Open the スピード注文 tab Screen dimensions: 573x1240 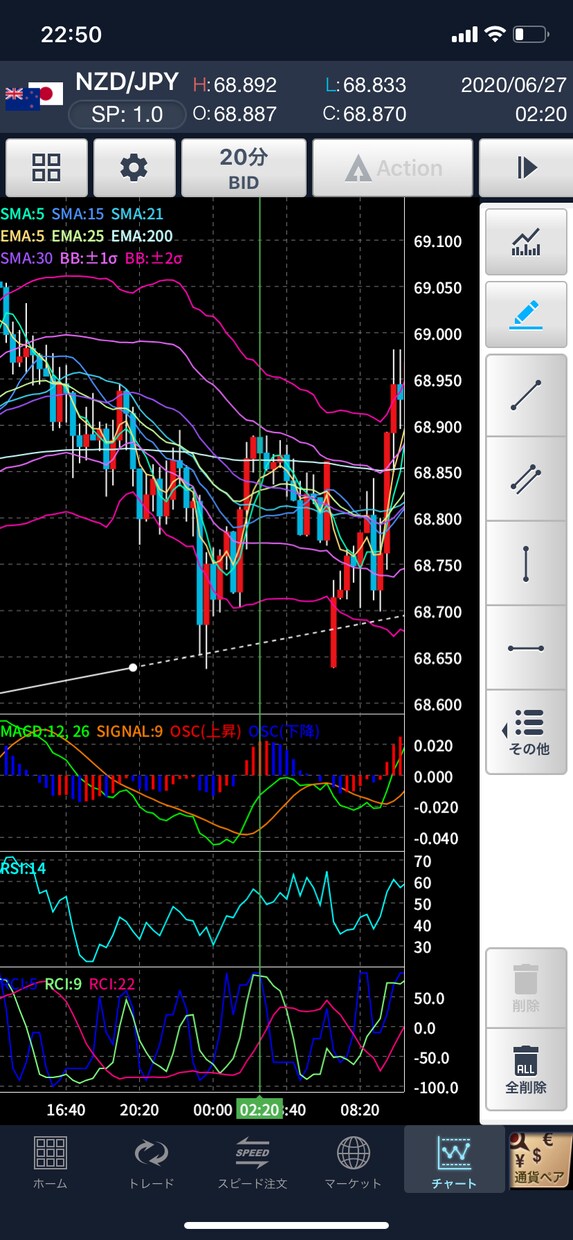pos(252,1162)
